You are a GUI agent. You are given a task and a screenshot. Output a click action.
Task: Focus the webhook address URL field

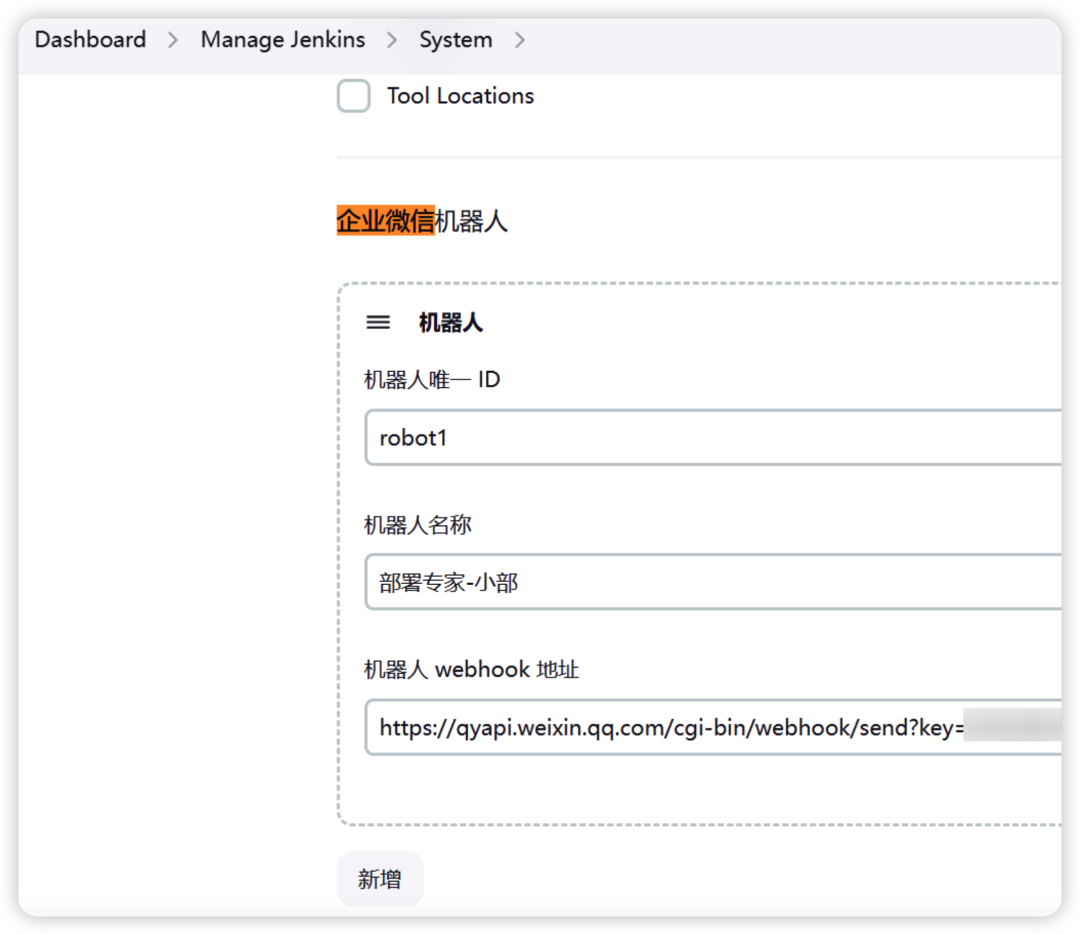713,728
